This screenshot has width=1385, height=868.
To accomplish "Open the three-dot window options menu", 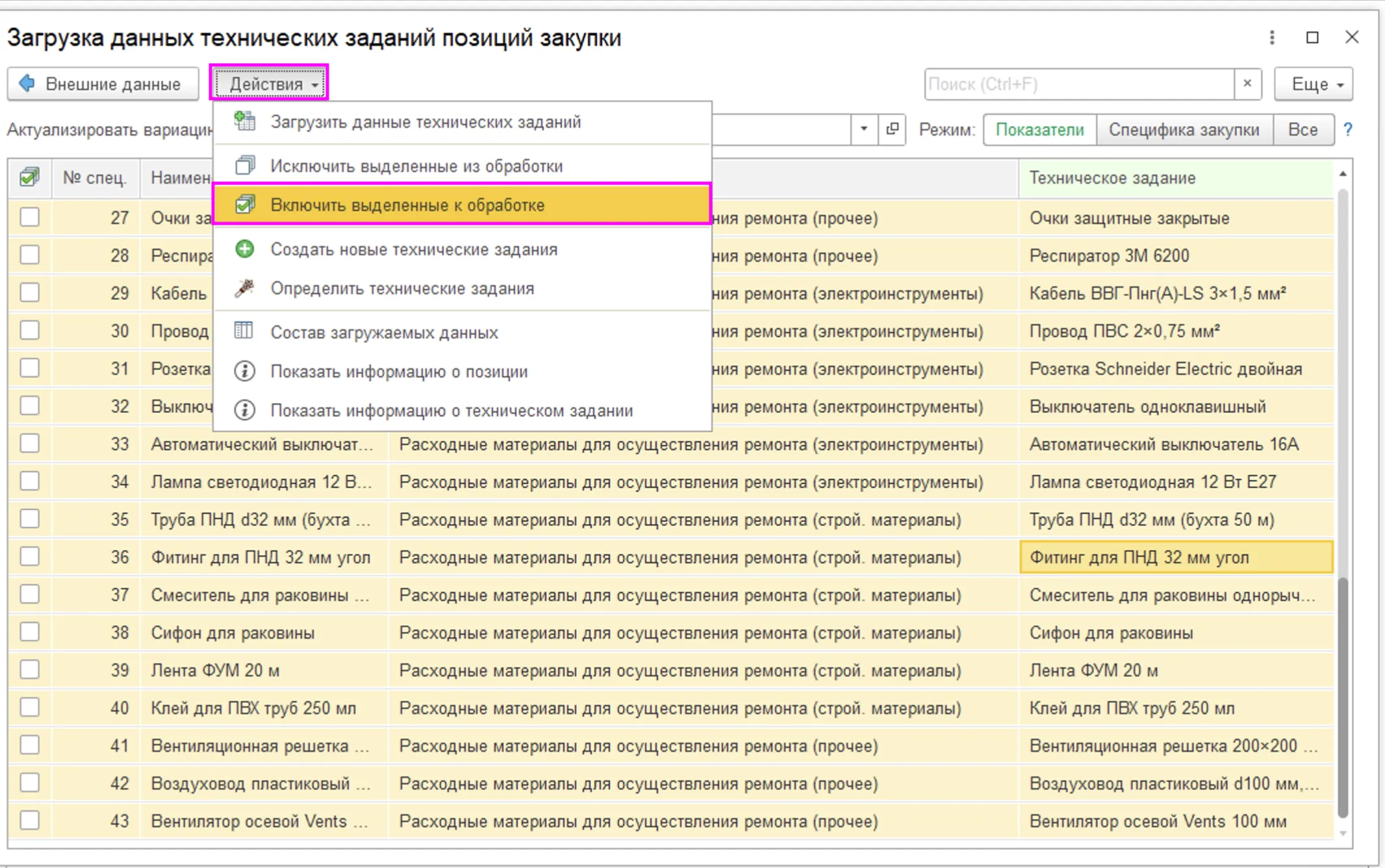I will point(1272,38).
